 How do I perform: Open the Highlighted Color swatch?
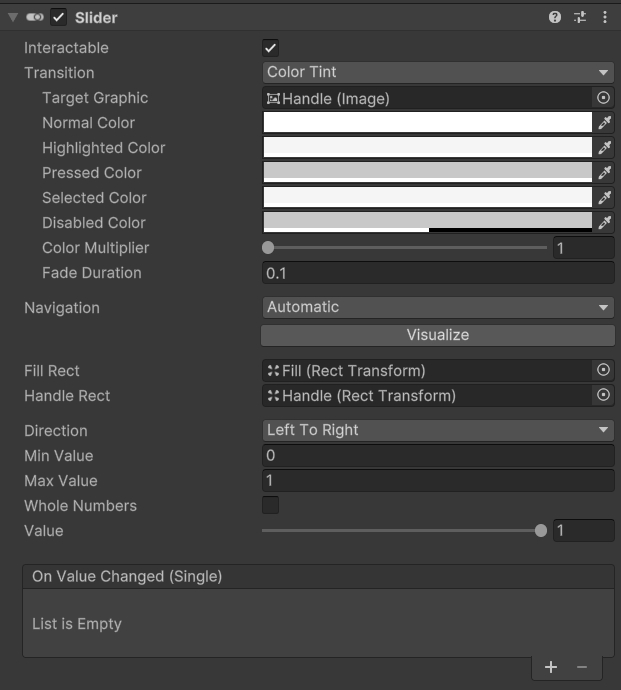pyautogui.click(x=427, y=147)
